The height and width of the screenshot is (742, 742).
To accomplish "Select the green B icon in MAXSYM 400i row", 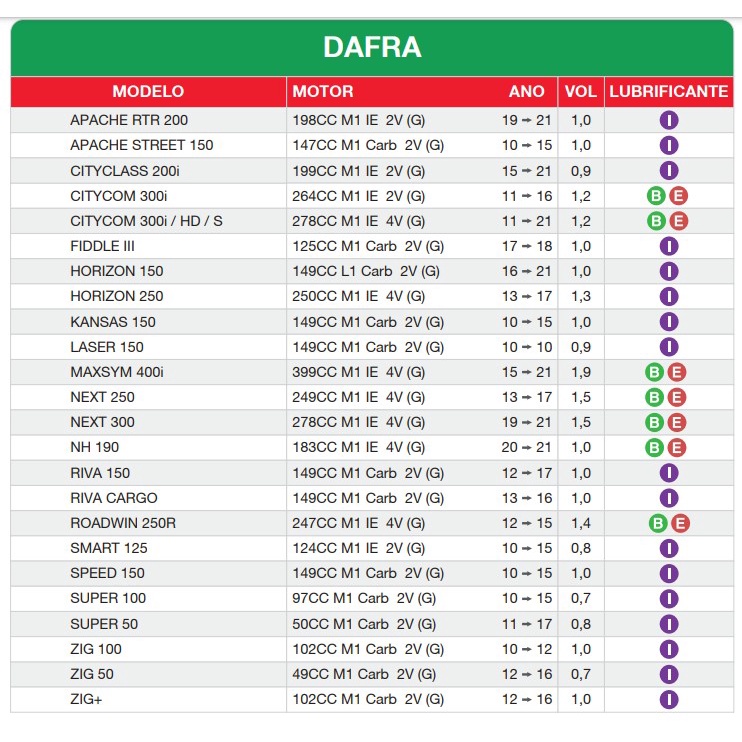I will point(656,372).
